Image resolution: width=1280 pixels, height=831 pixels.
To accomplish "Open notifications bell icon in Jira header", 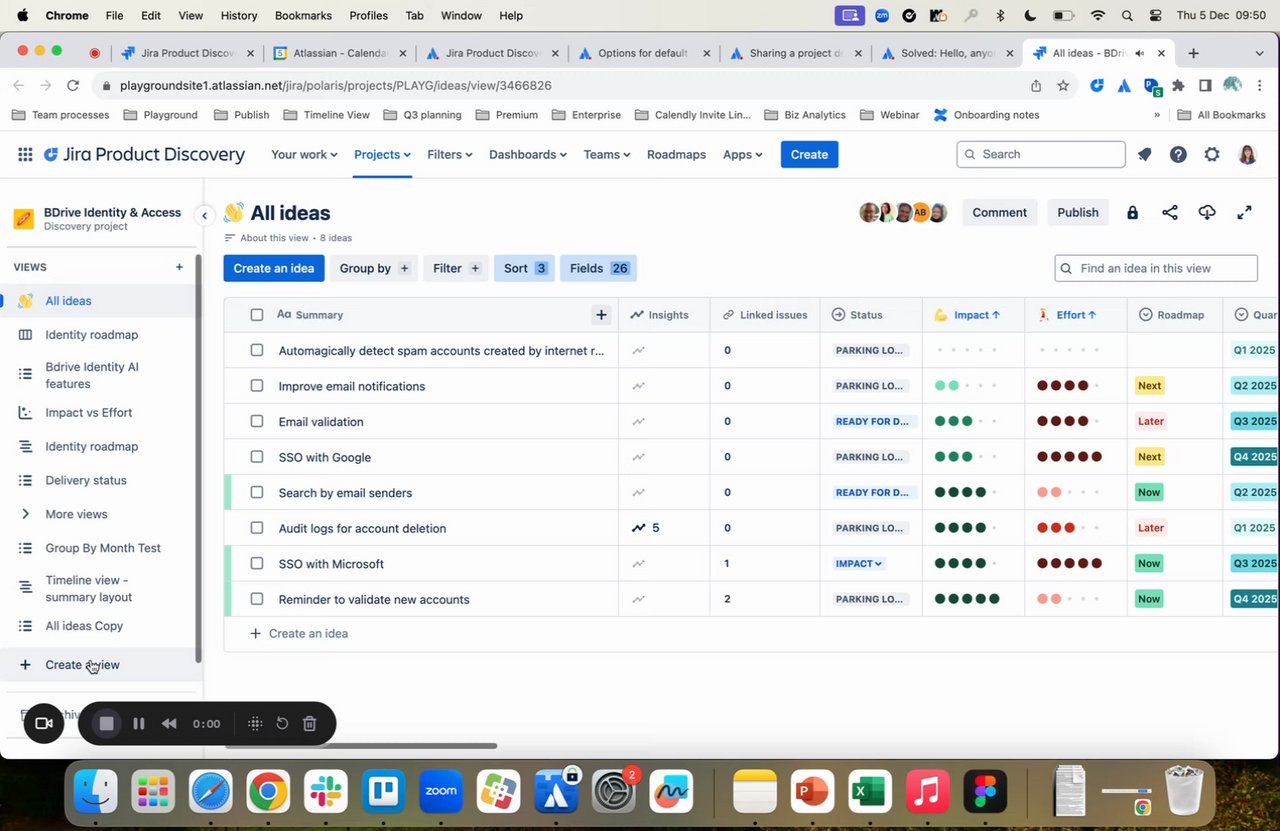I will [x=1145, y=154].
